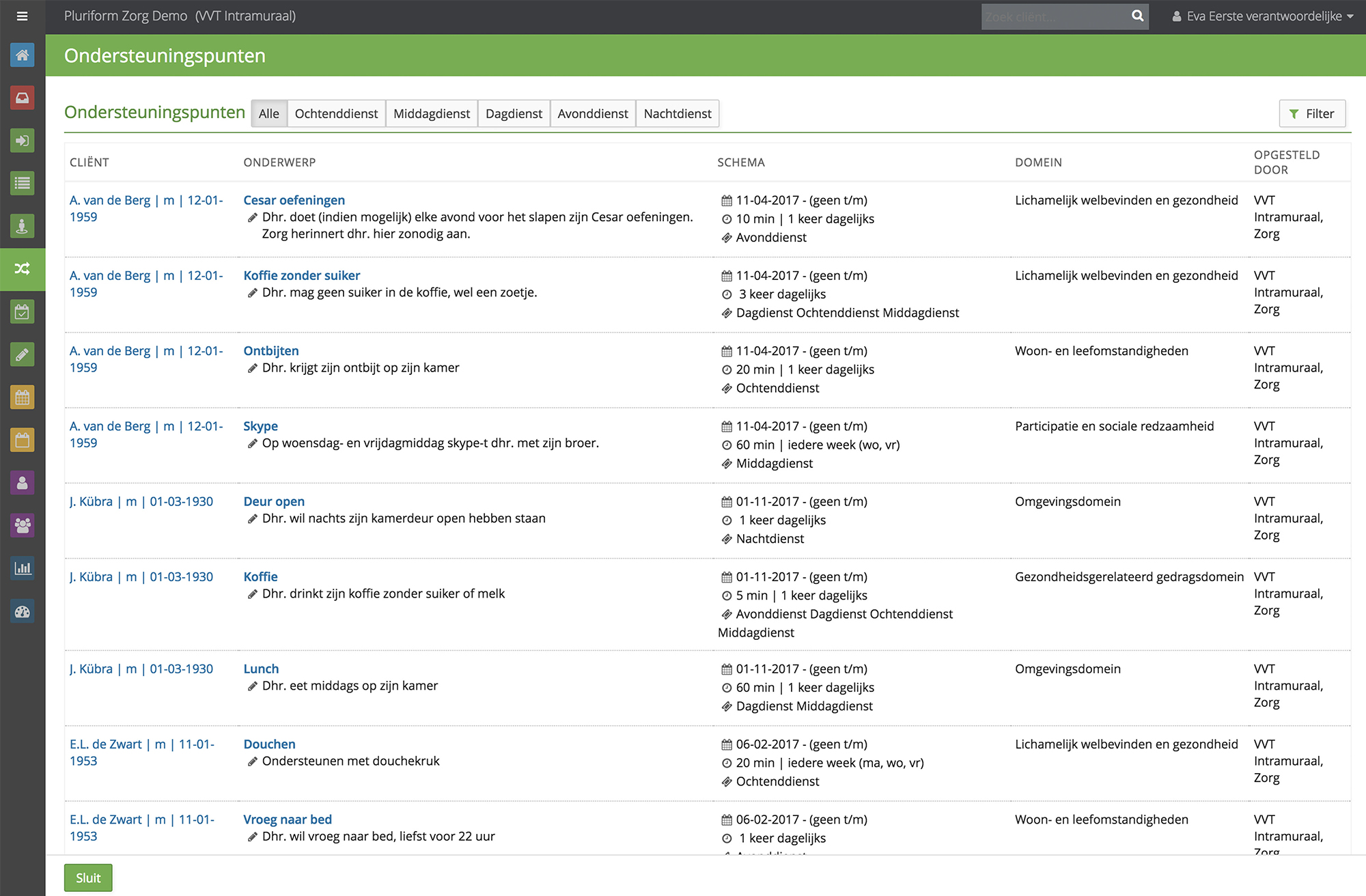Open the hamburger menu in top bar
Screen dimensions: 1366x896
23,16
